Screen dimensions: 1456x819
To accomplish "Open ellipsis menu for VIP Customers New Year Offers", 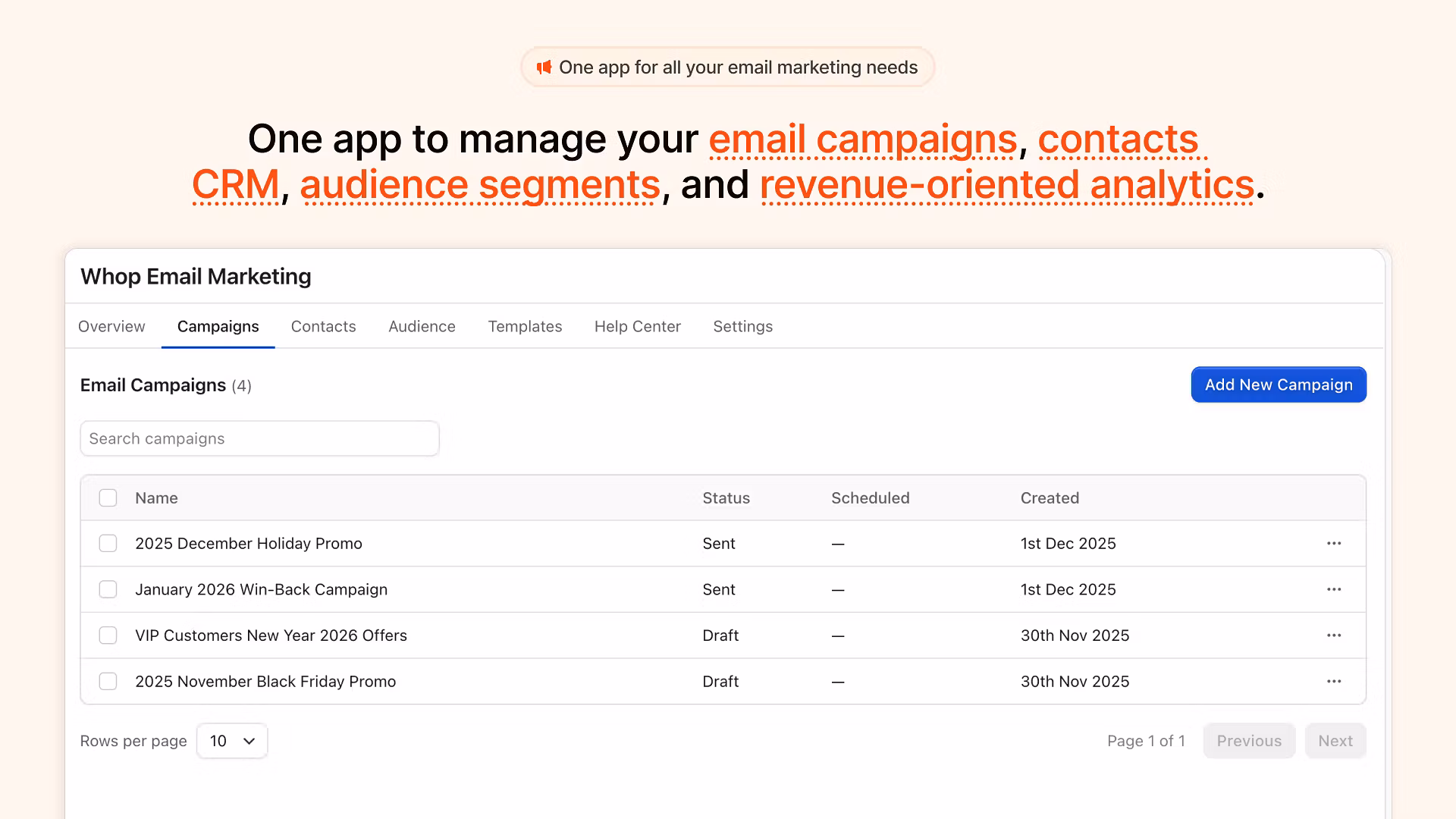I will tap(1334, 635).
